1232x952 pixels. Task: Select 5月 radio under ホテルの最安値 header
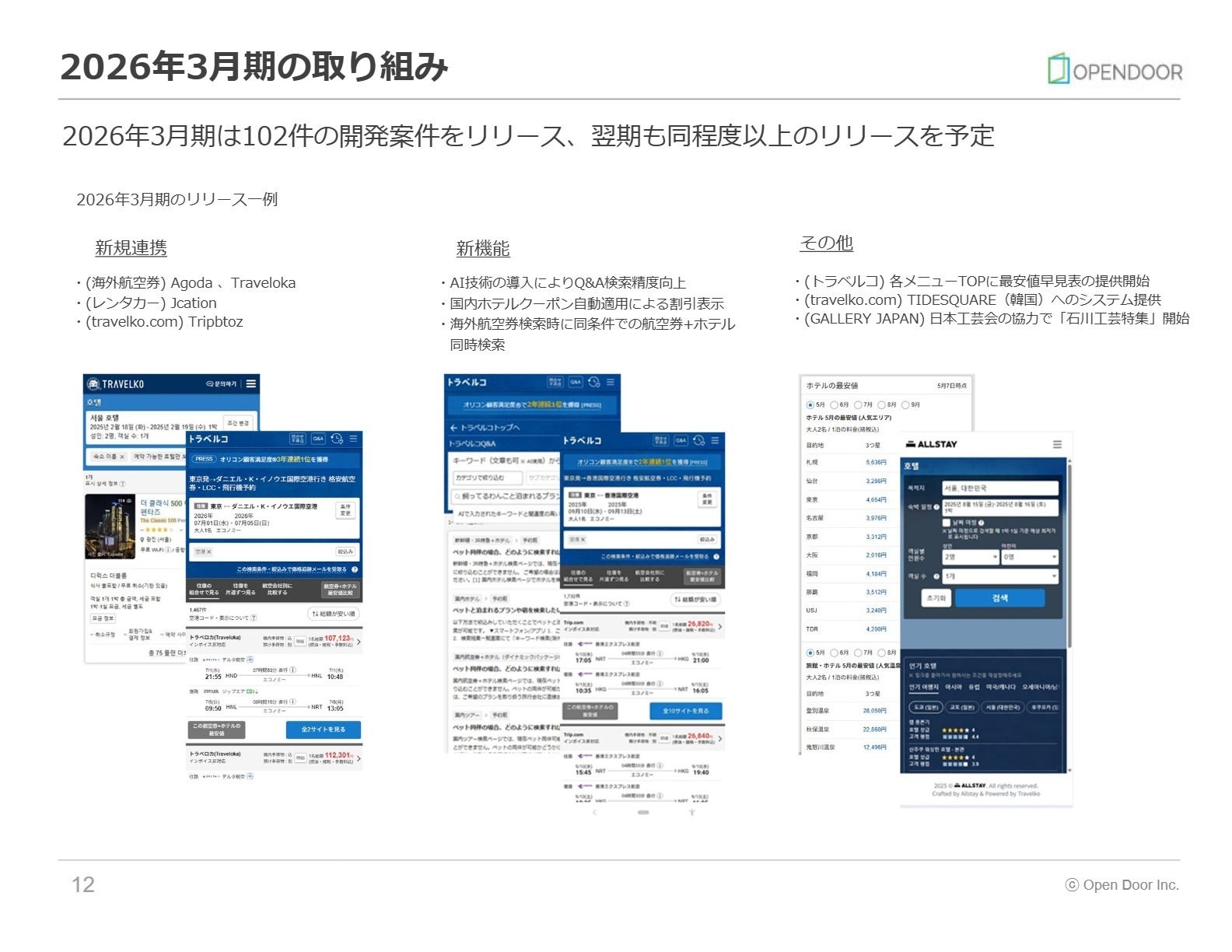[810, 404]
